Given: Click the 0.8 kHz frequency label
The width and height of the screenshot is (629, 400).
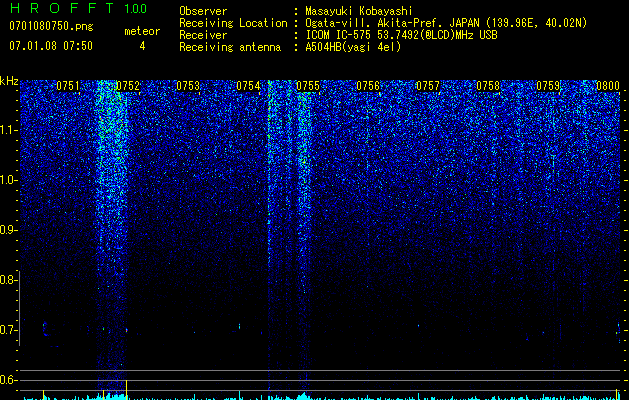Looking at the screenshot, I should click(7, 280).
